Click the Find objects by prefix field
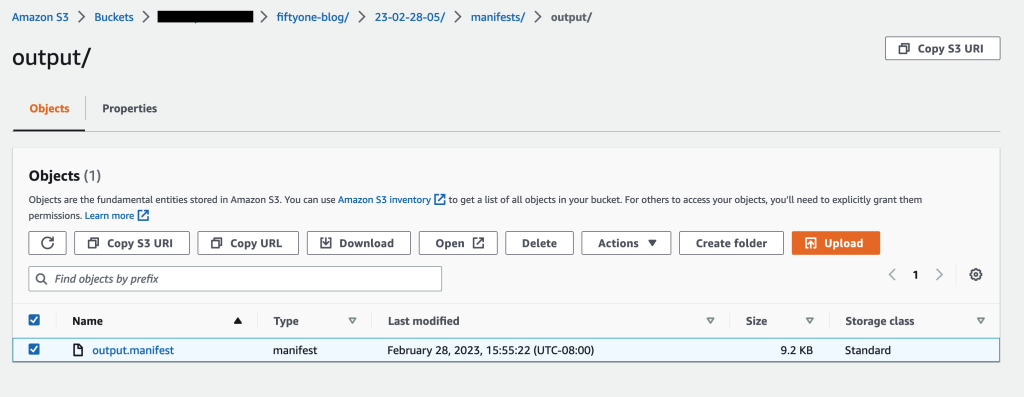Viewport: 1024px width, 397px height. pyautogui.click(x=235, y=279)
